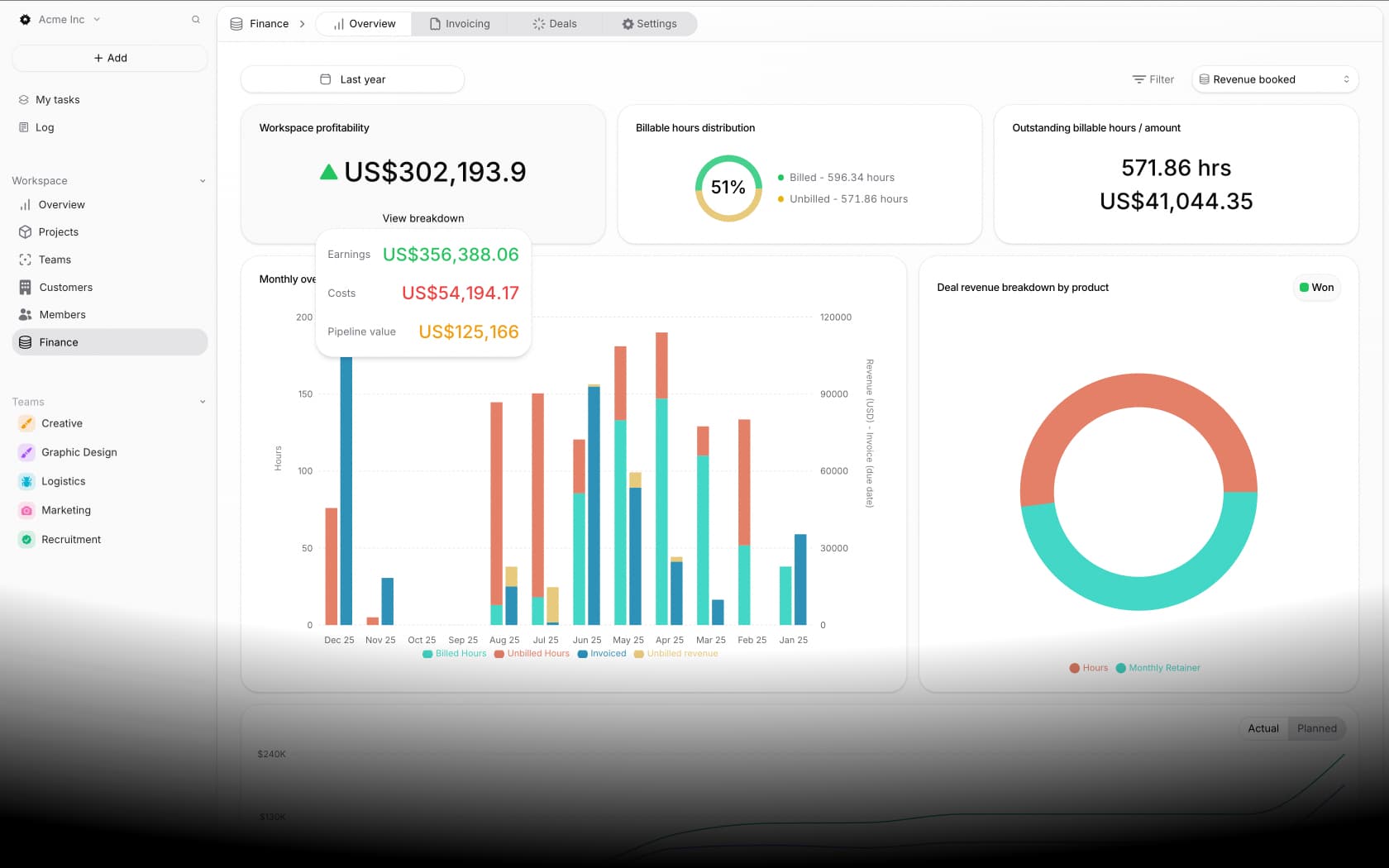Click the View breakdown link
The height and width of the screenshot is (868, 1389).
[x=423, y=218]
